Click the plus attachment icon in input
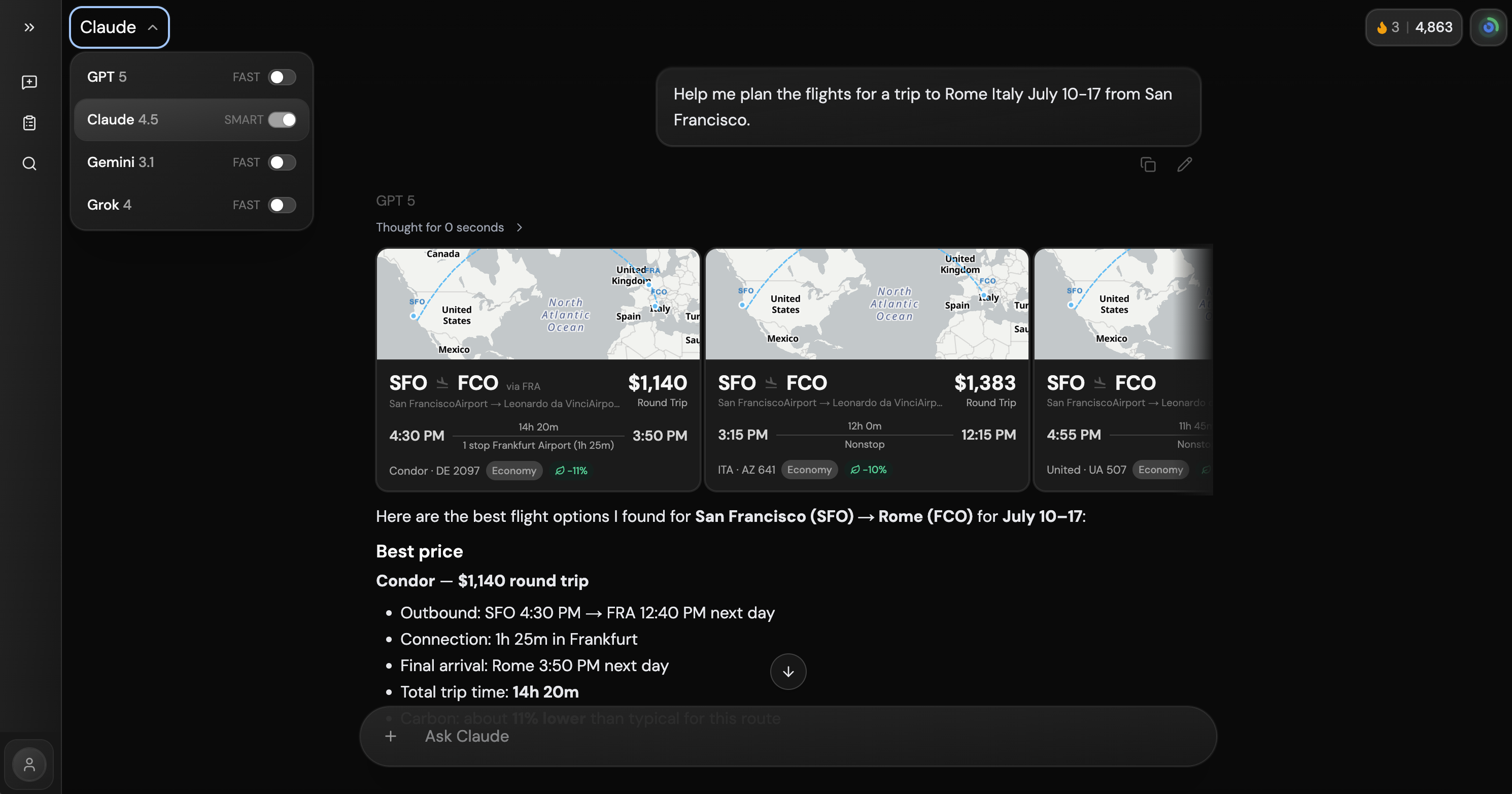Screen dimensions: 1512x794 390,736
